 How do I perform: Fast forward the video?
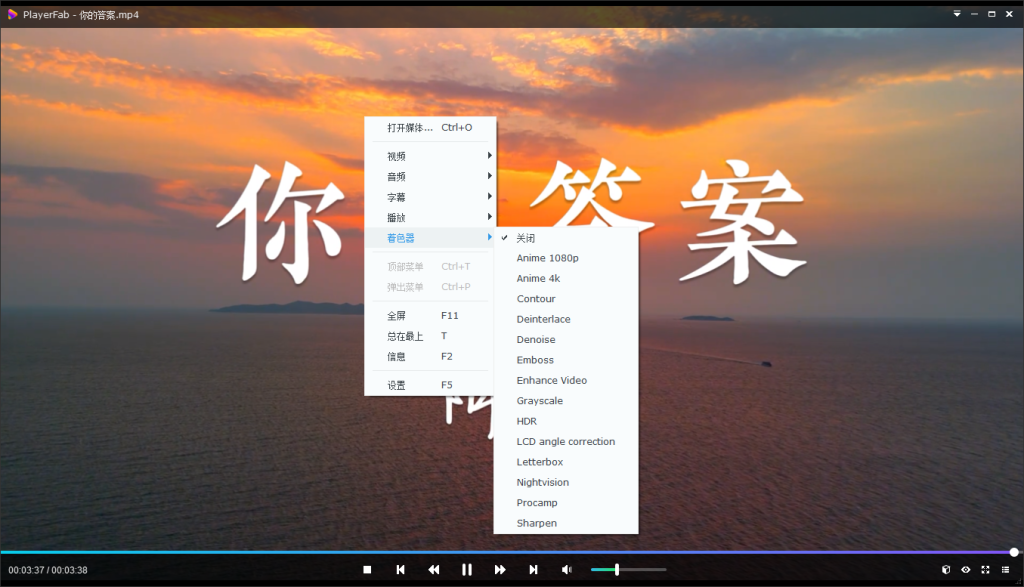pyautogui.click(x=500, y=569)
